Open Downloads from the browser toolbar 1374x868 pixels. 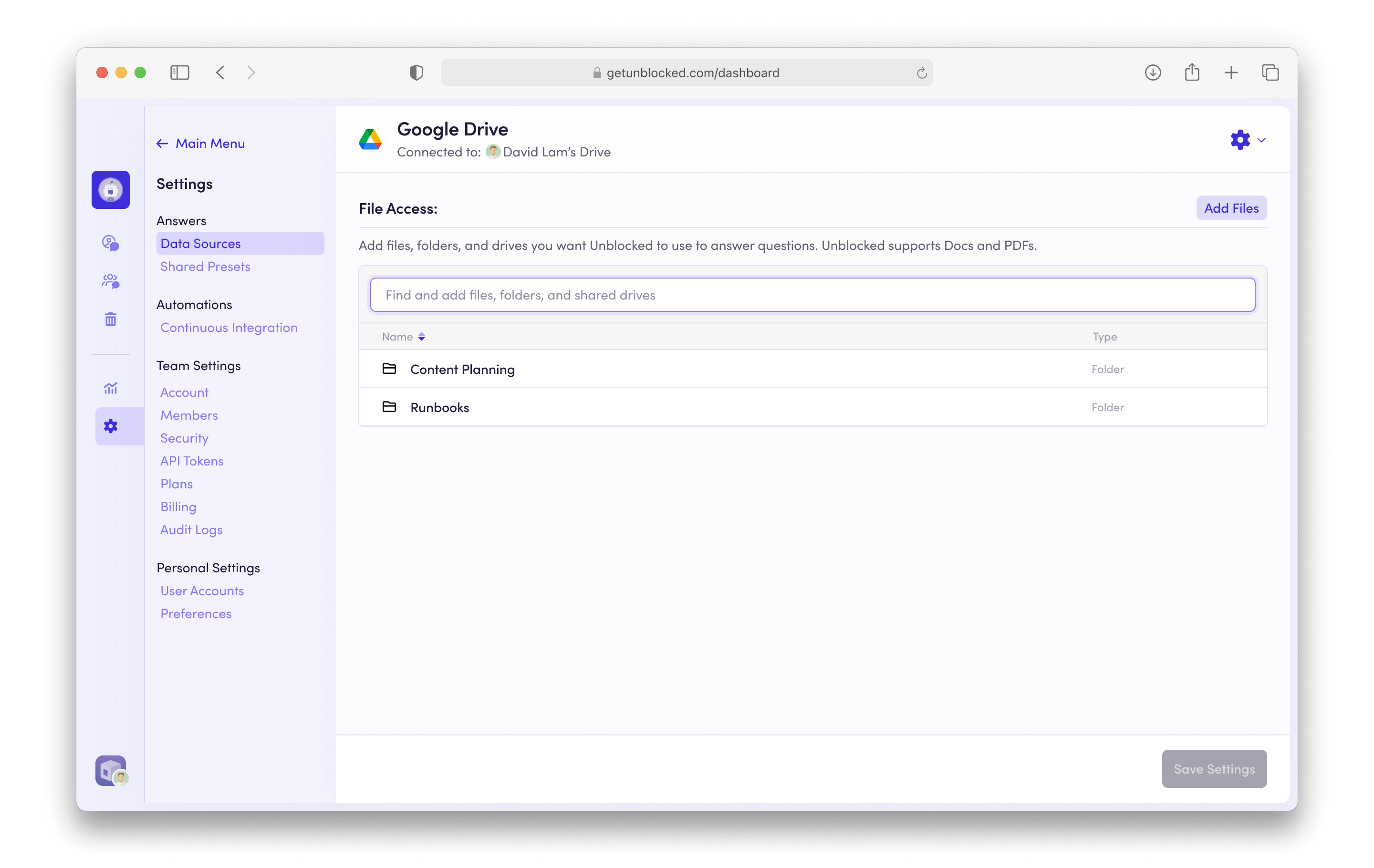(1153, 72)
